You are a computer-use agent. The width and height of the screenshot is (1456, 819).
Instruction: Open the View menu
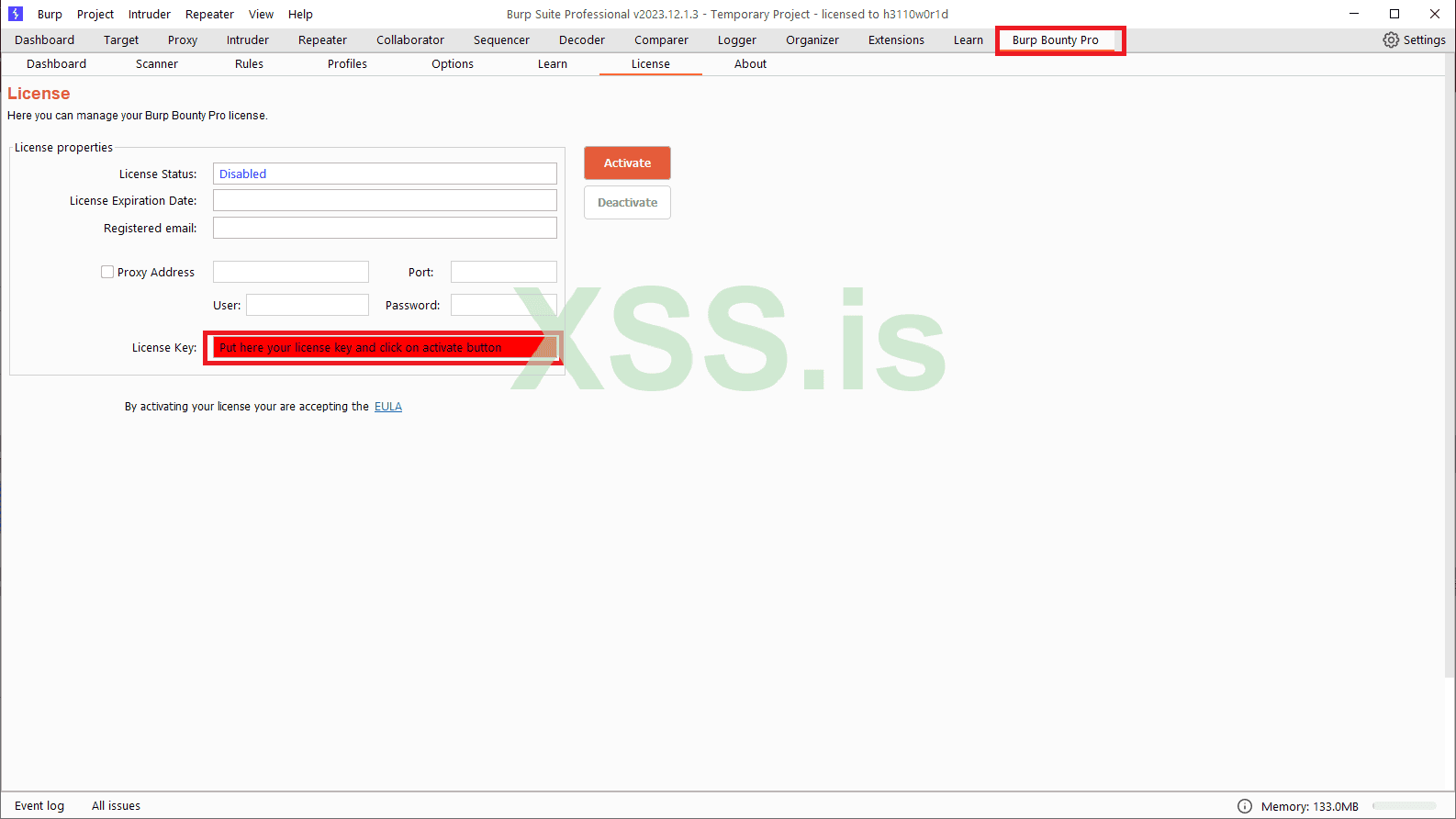pyautogui.click(x=261, y=14)
